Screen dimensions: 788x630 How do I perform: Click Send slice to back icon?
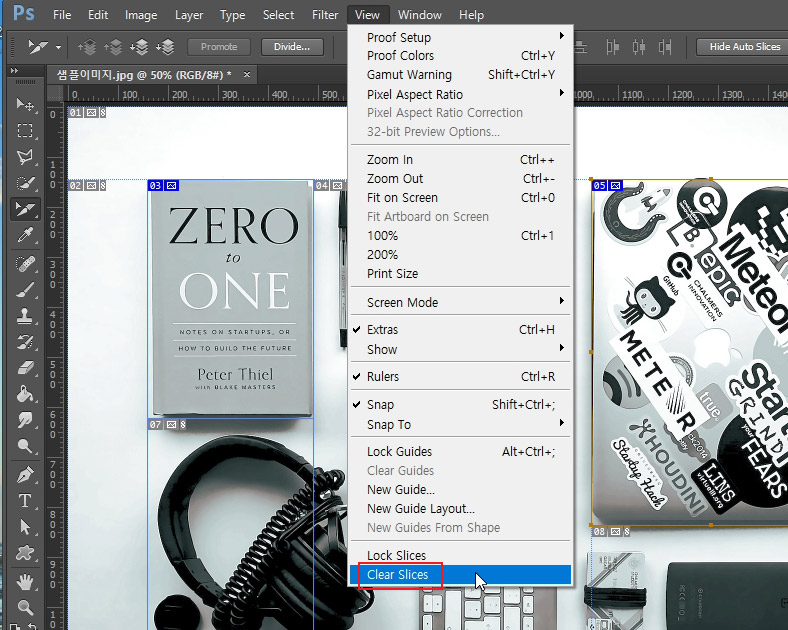[165, 47]
